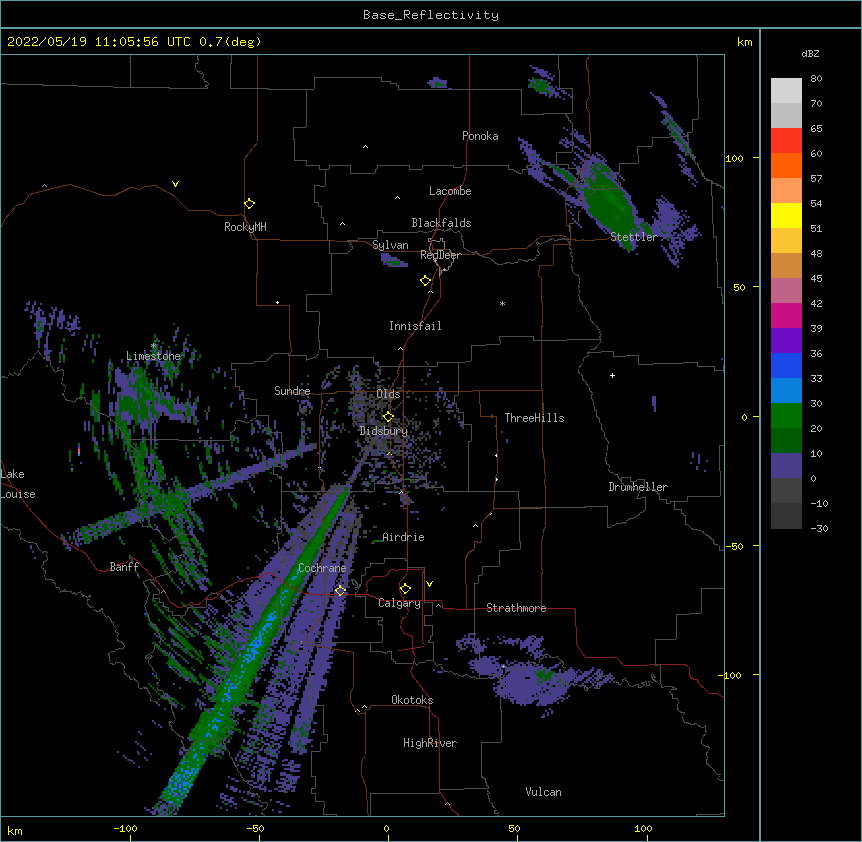
Task: Click the Okotoks town label
Action: (412, 700)
